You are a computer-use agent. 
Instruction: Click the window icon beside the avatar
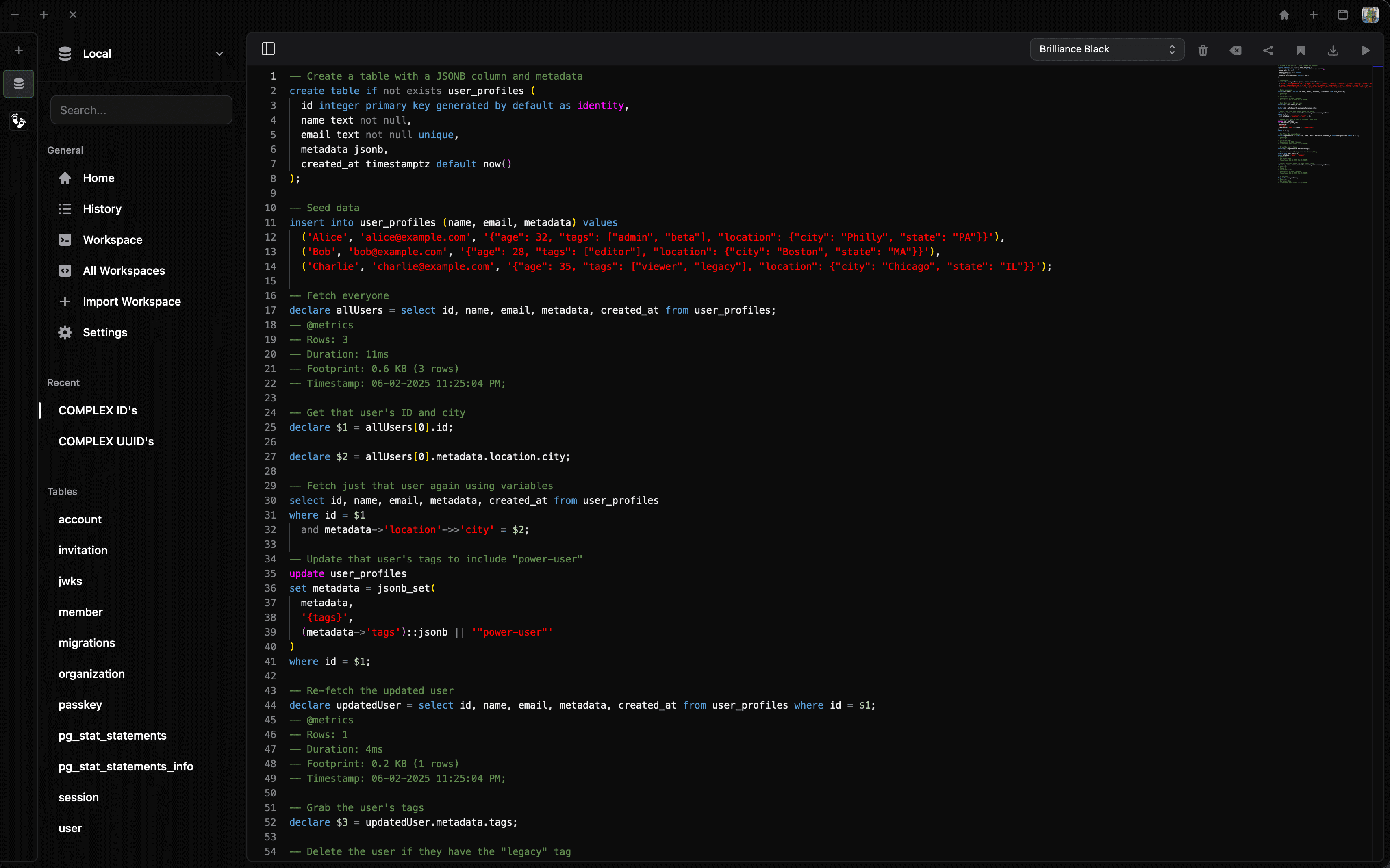pyautogui.click(x=1342, y=15)
